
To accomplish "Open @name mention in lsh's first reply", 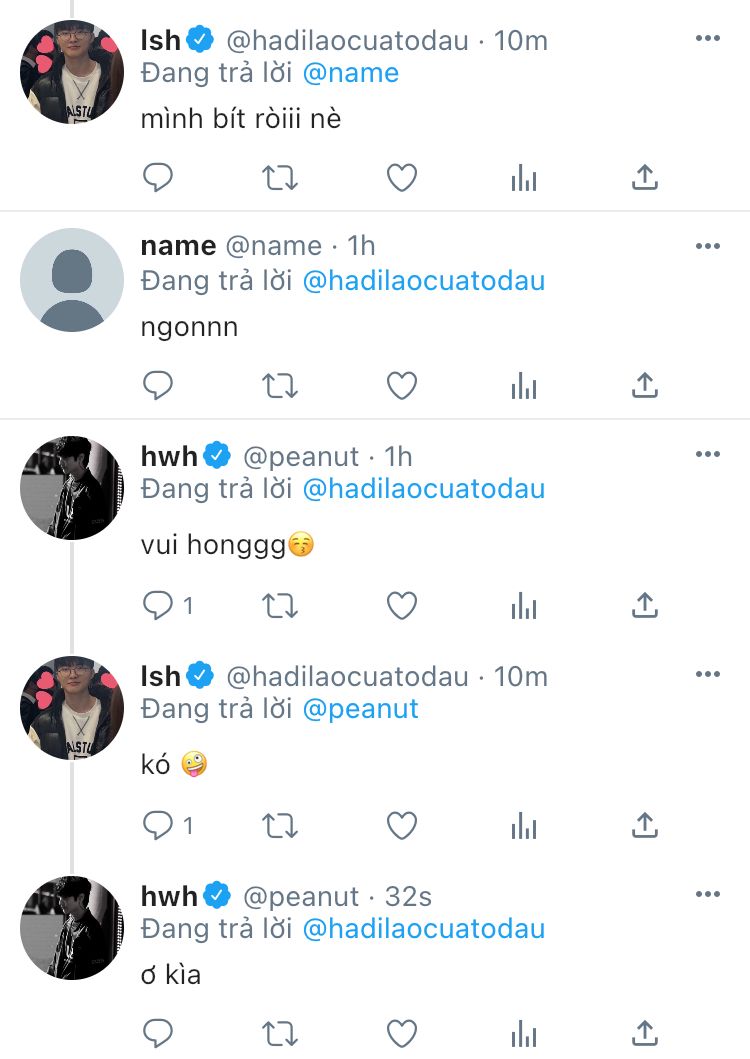I will [x=350, y=73].
